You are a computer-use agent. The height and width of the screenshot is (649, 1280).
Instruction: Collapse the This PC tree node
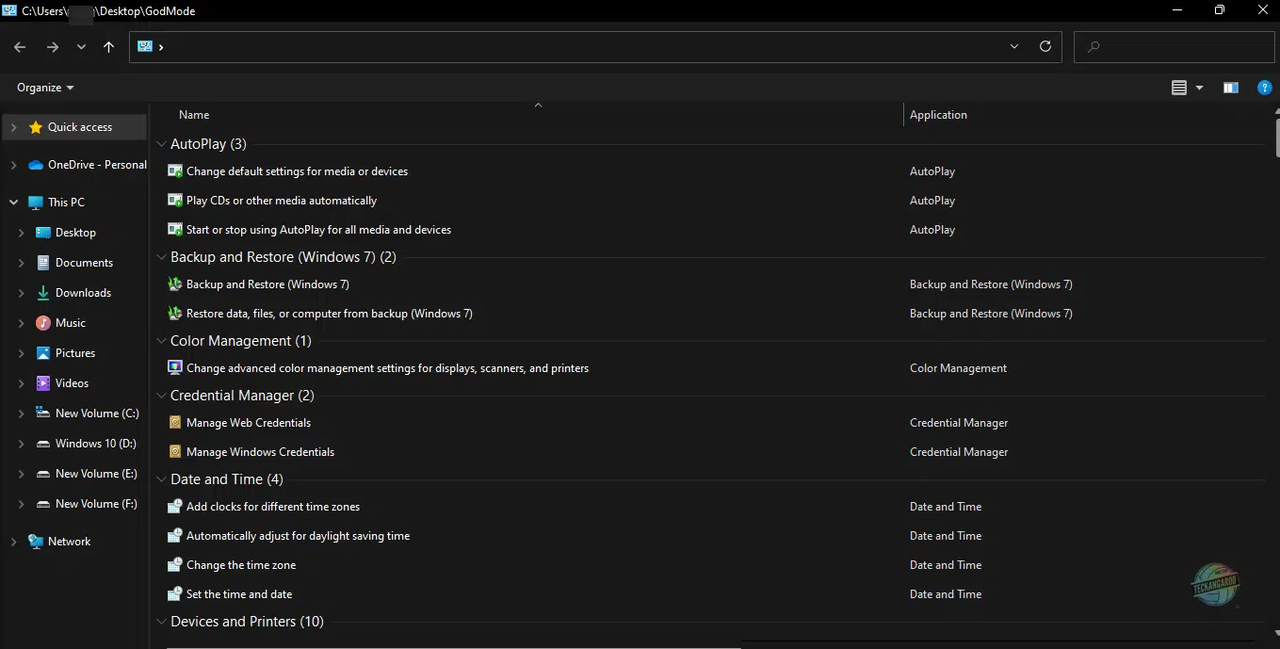[x=13, y=202]
